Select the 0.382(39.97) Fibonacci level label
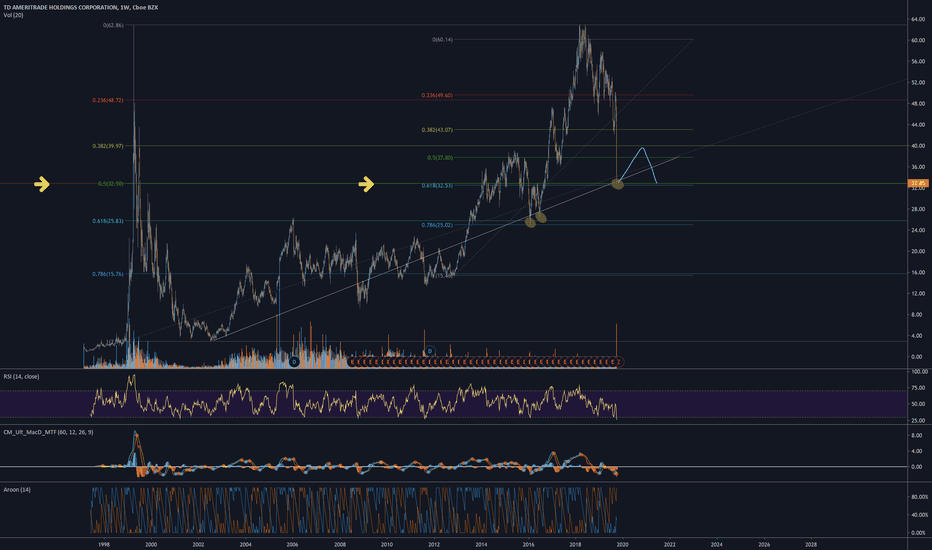 (x=108, y=146)
